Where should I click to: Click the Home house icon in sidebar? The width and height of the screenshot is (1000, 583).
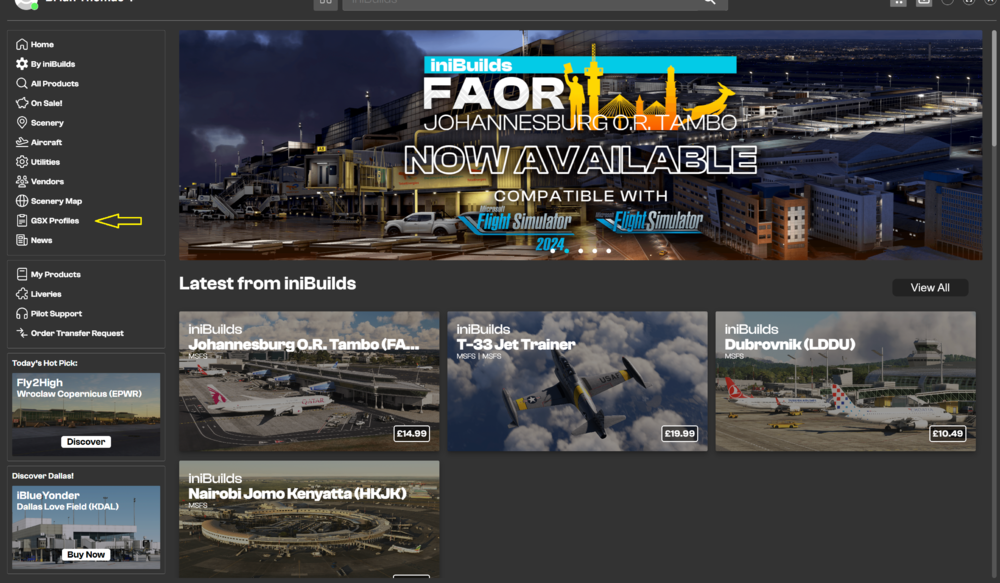[22, 45]
